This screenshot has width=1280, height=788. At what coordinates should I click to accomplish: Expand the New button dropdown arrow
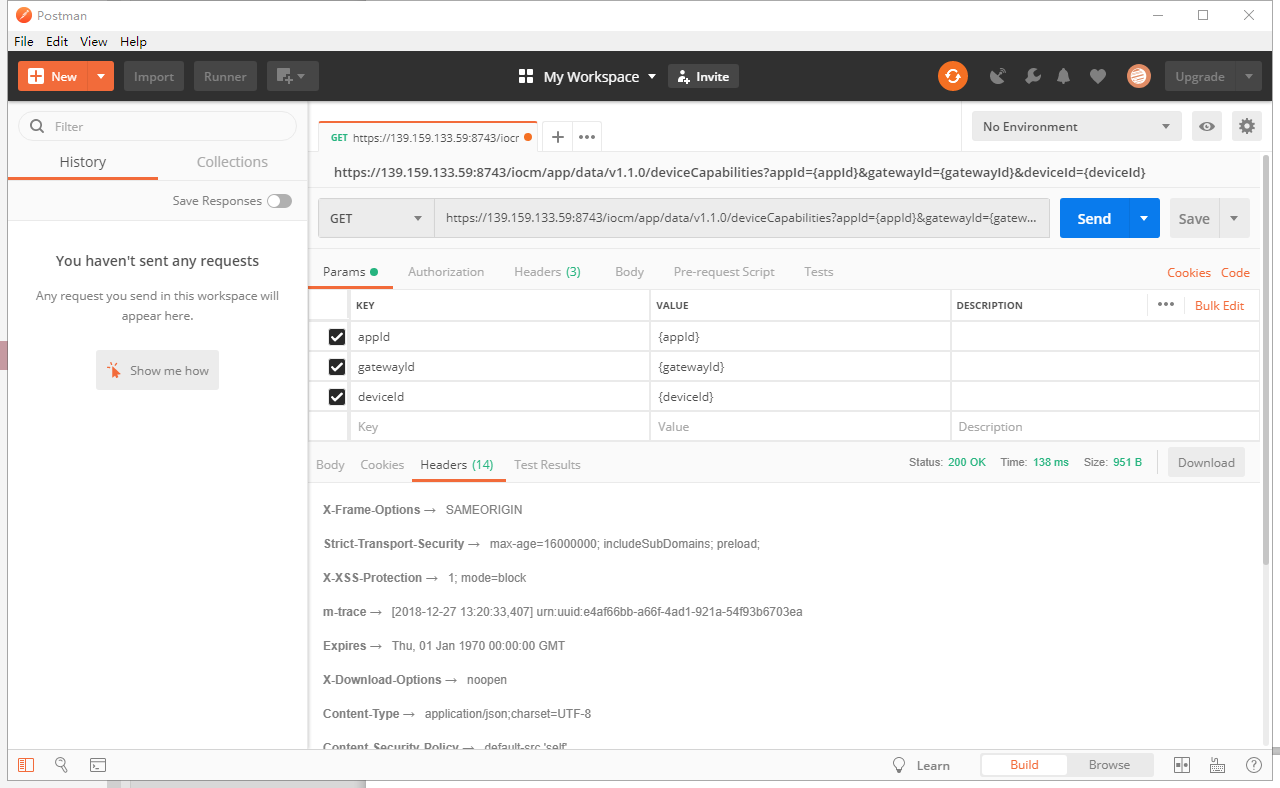pyautogui.click(x=101, y=76)
